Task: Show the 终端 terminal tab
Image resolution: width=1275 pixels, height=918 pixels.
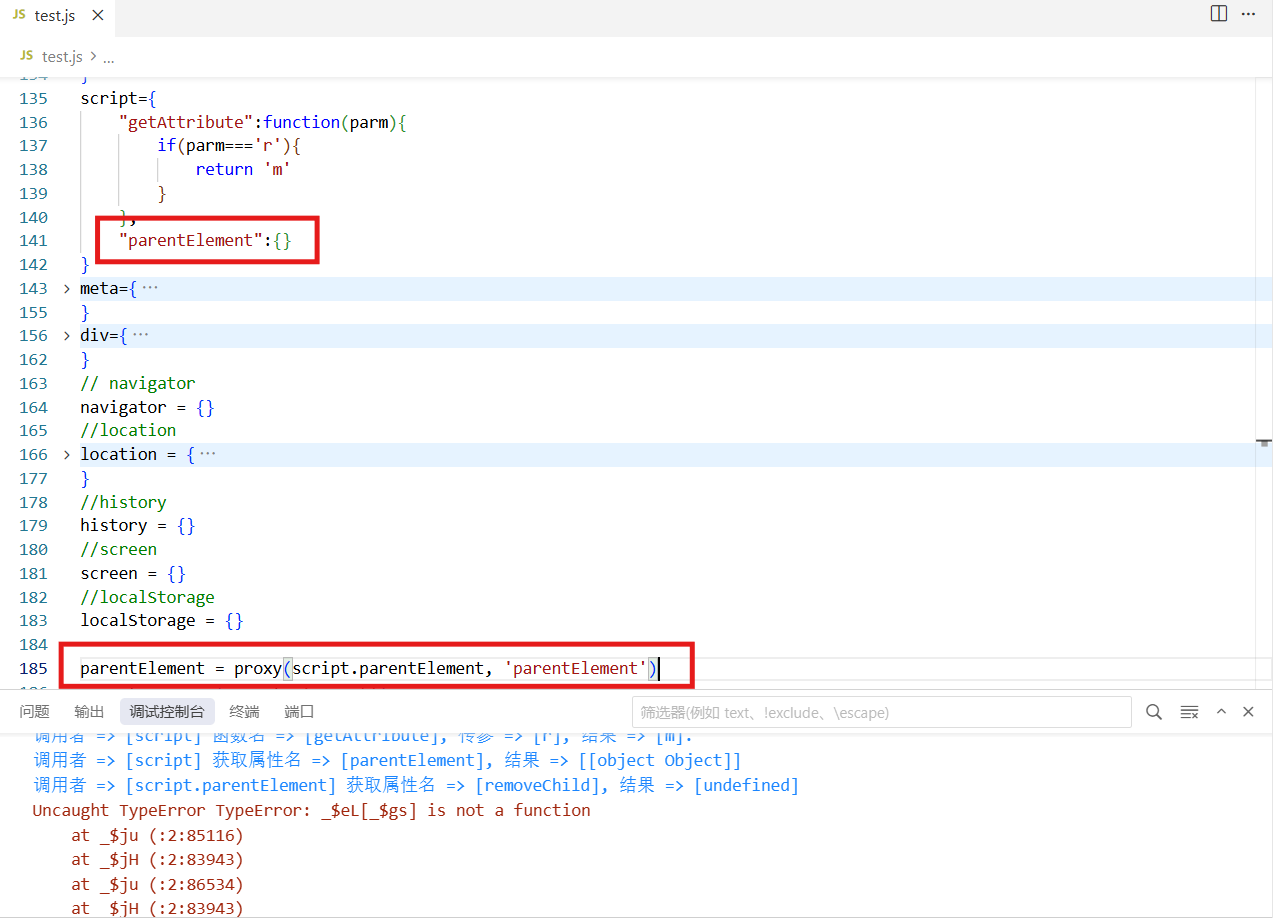Action: coord(244,712)
